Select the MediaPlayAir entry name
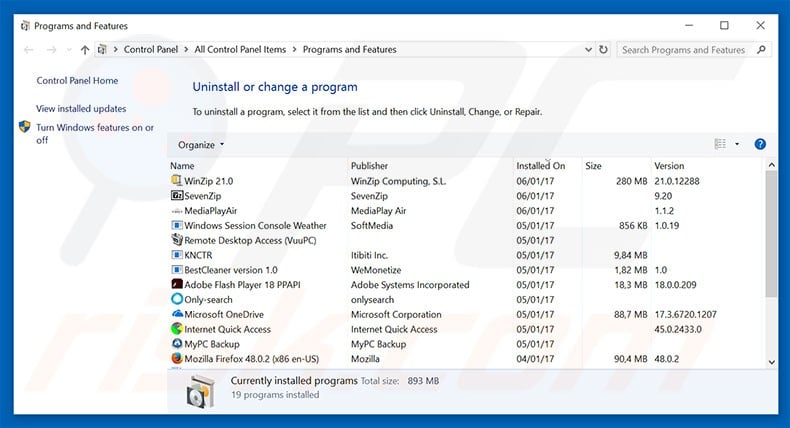The height and width of the screenshot is (428, 790). click(x=211, y=211)
